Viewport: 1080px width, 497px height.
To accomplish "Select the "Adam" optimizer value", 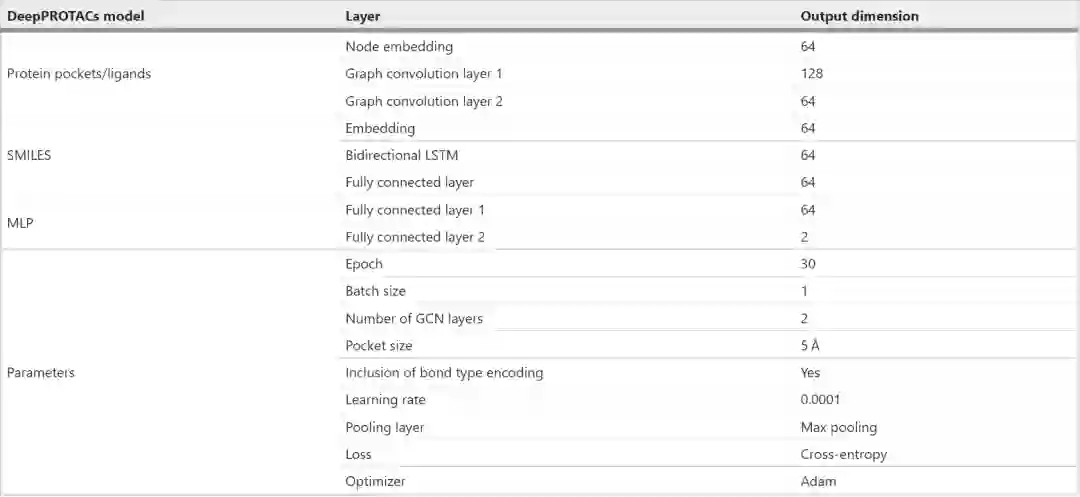I will tap(818, 481).
